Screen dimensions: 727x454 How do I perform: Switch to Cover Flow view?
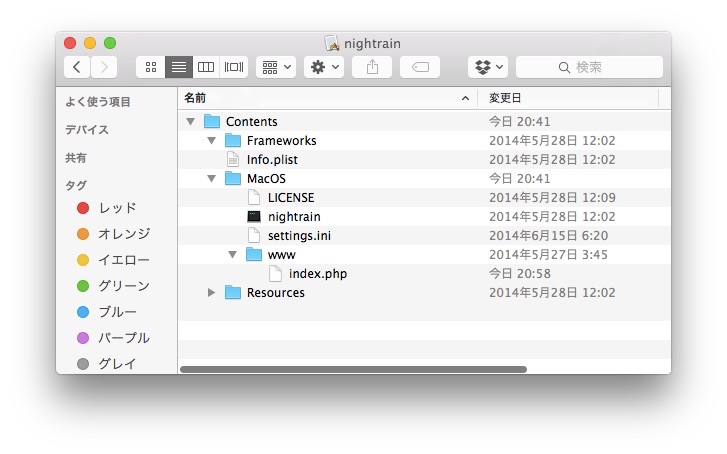click(x=234, y=67)
